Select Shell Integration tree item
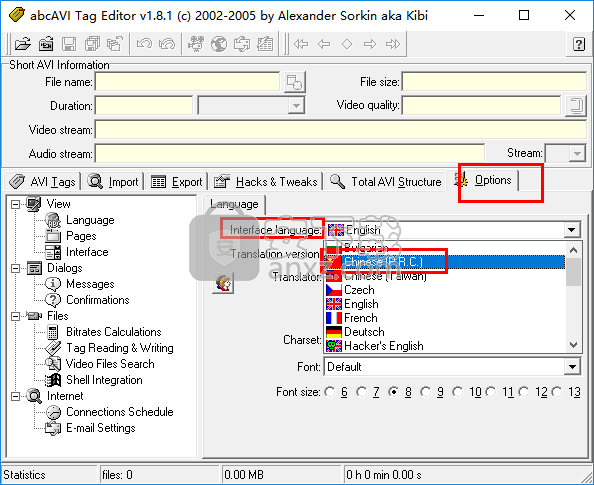The height and width of the screenshot is (485, 594). [x=104, y=380]
